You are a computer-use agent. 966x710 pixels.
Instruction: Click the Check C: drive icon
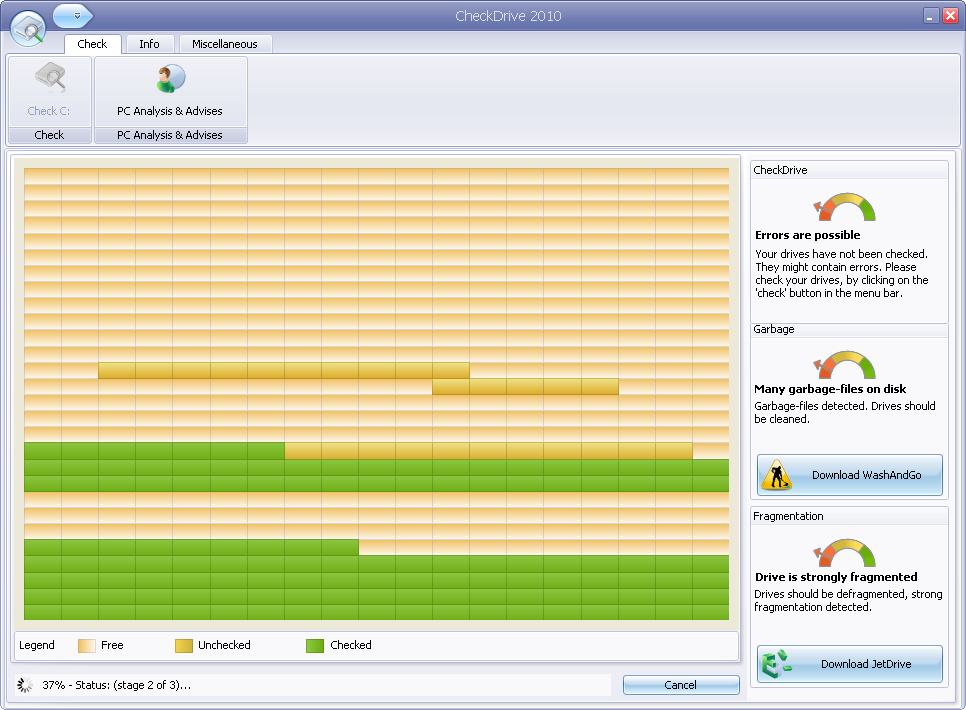(50, 79)
